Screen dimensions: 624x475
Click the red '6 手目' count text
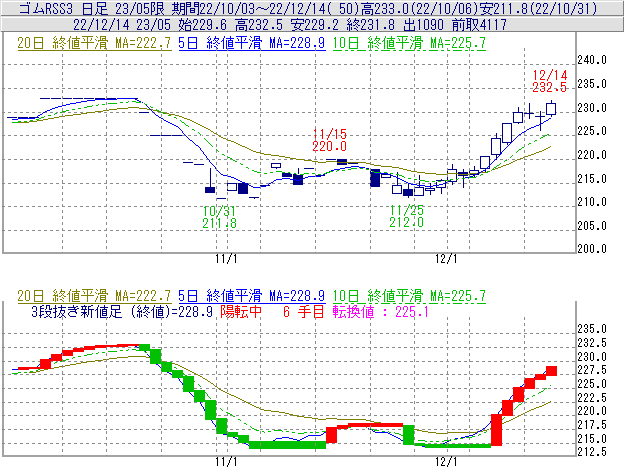(304, 311)
